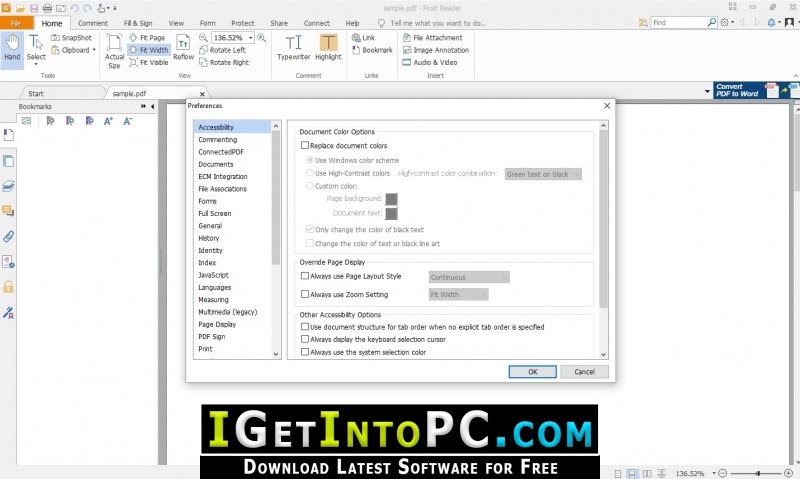Screen dimensions: 800x479
Task: Check Always display the keyboard selection cursor
Action: (x=305, y=339)
